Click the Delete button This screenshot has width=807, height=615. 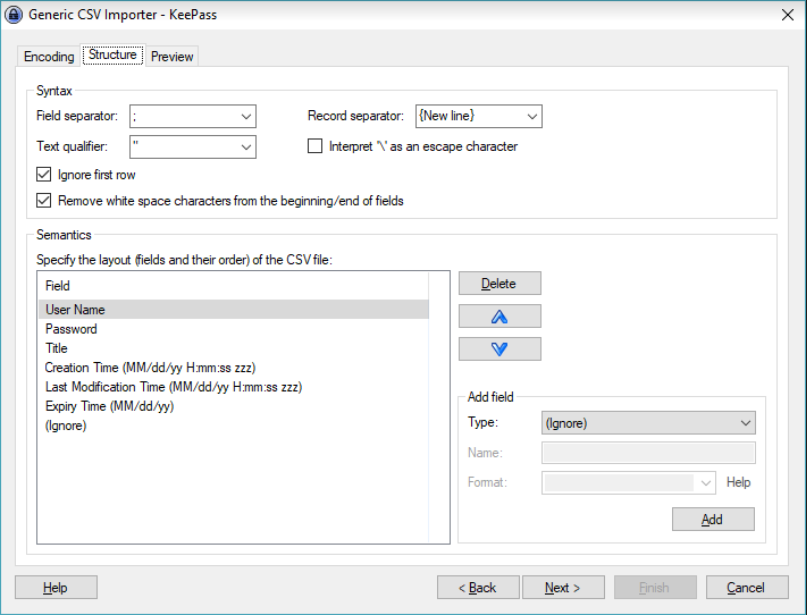tap(499, 283)
